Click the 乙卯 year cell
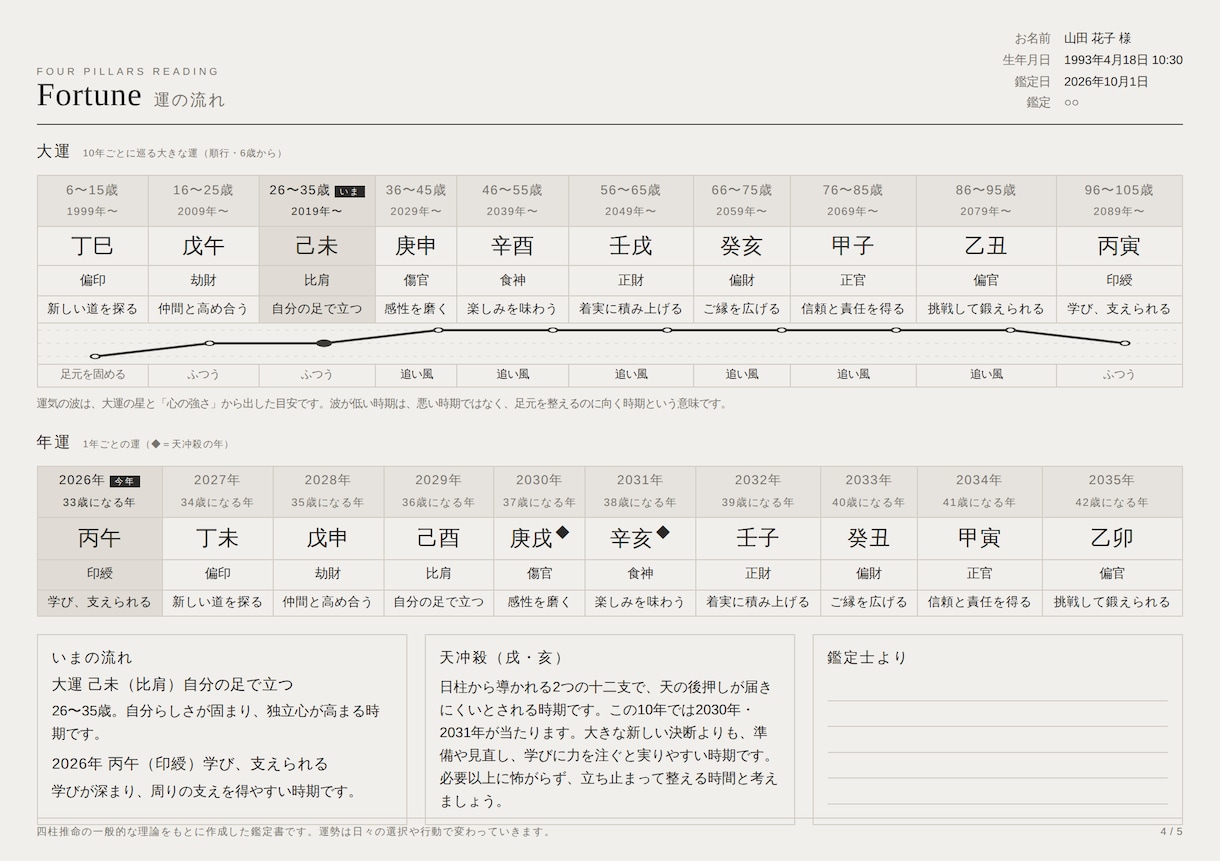The height and width of the screenshot is (861, 1220). 1112,538
